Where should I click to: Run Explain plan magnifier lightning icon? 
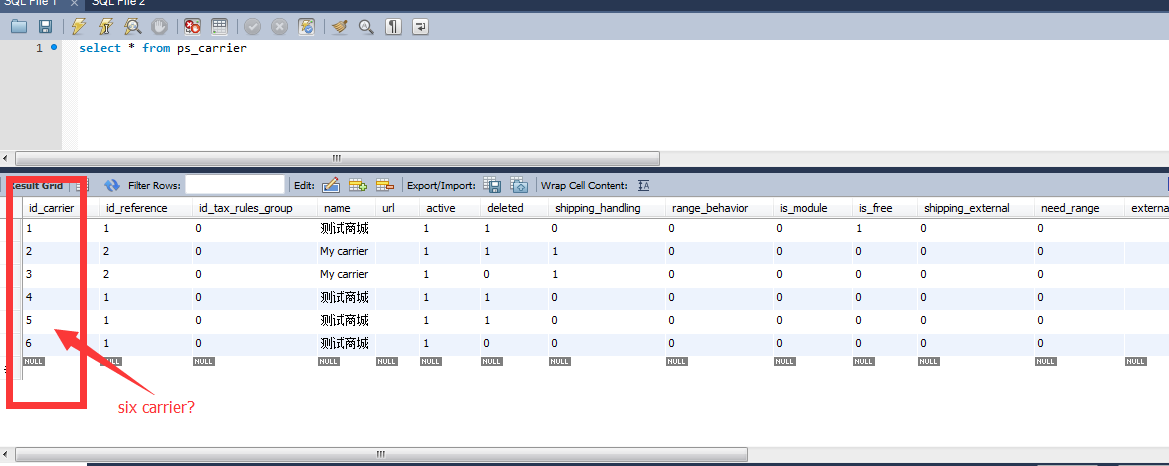pos(133,27)
